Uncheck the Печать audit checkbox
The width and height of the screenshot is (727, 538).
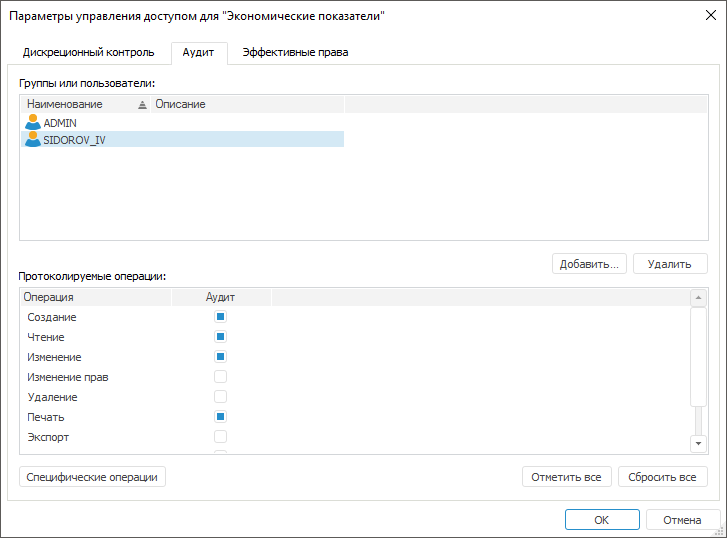click(221, 417)
